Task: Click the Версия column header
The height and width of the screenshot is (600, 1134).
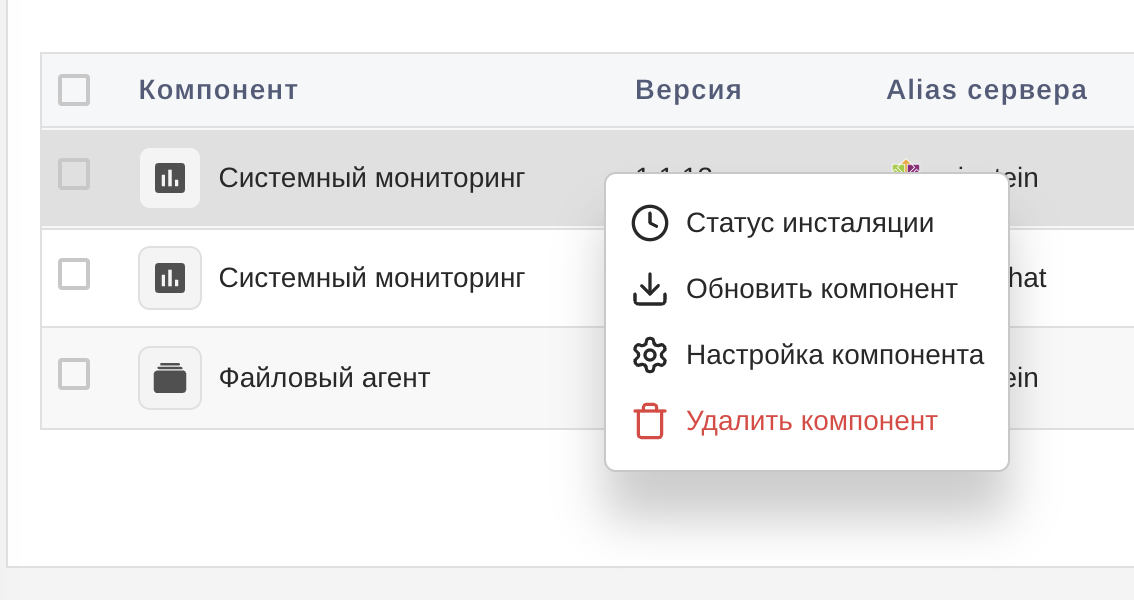Action: pyautogui.click(x=687, y=89)
